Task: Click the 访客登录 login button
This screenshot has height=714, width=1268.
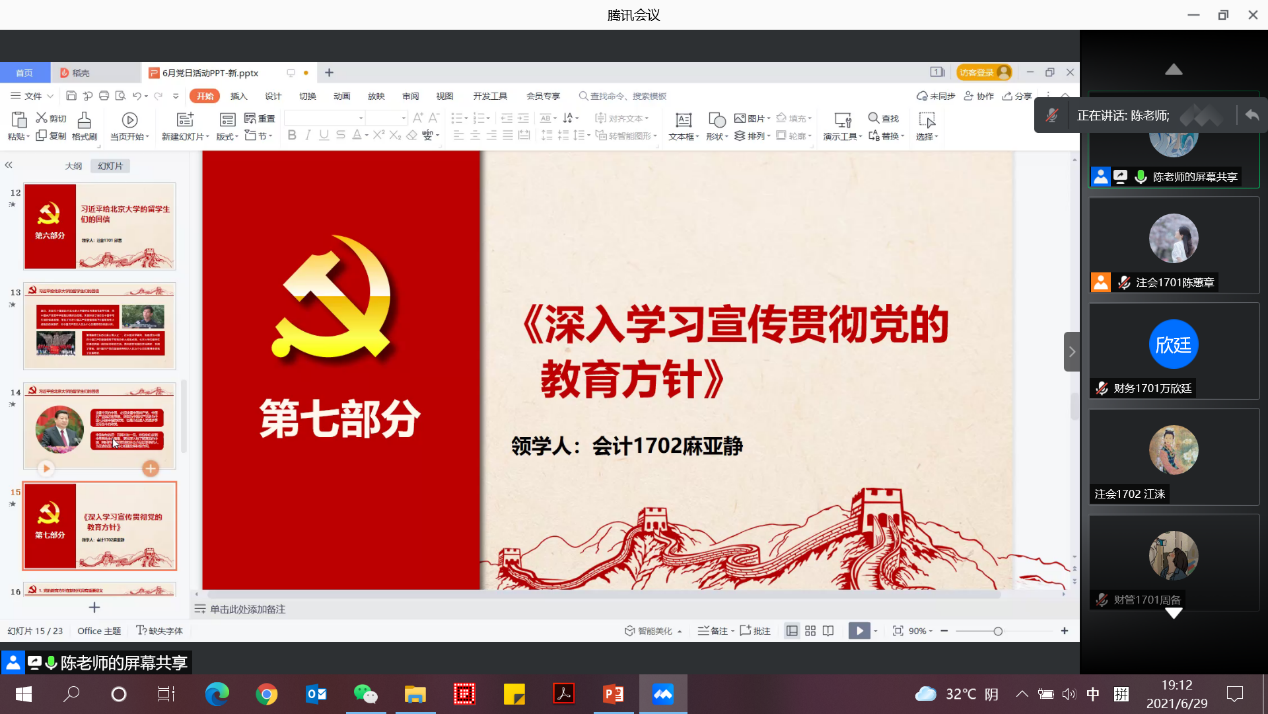Action: point(984,73)
